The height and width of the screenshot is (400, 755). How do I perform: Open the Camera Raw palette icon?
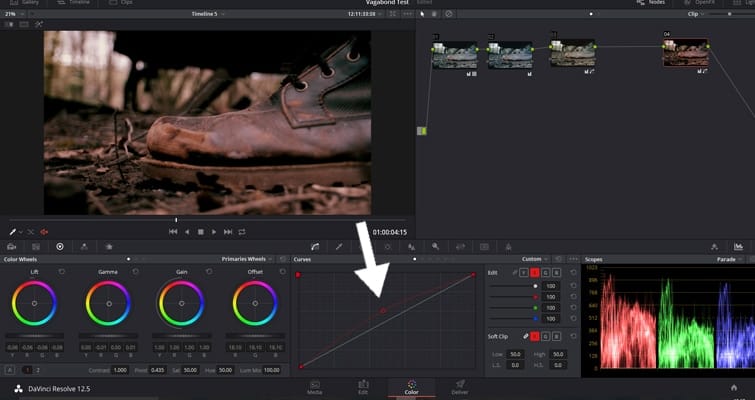tap(11, 246)
